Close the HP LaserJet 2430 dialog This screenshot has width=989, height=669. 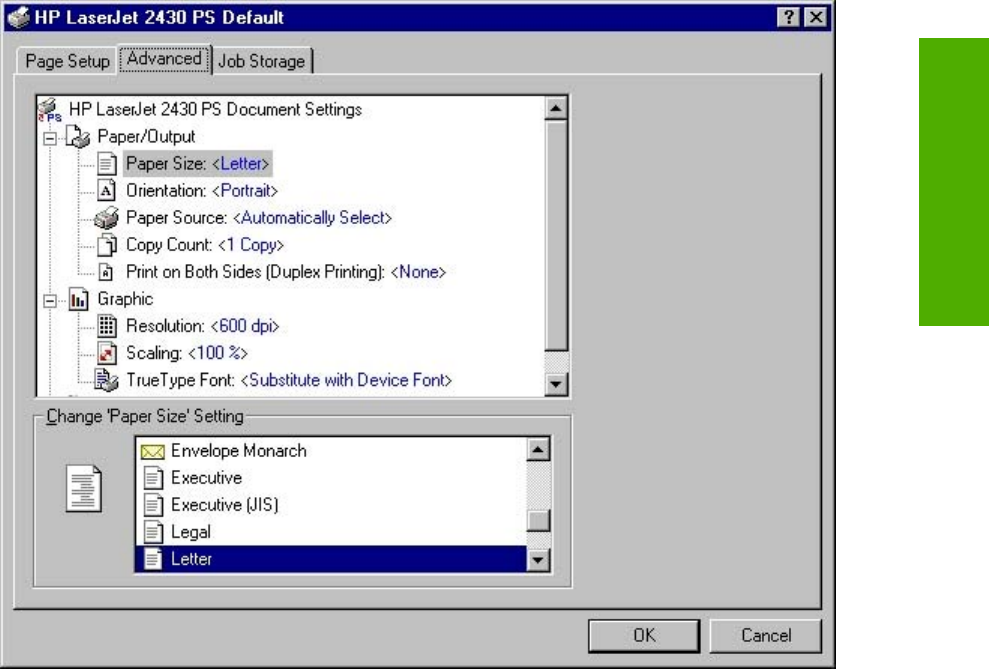coord(816,17)
